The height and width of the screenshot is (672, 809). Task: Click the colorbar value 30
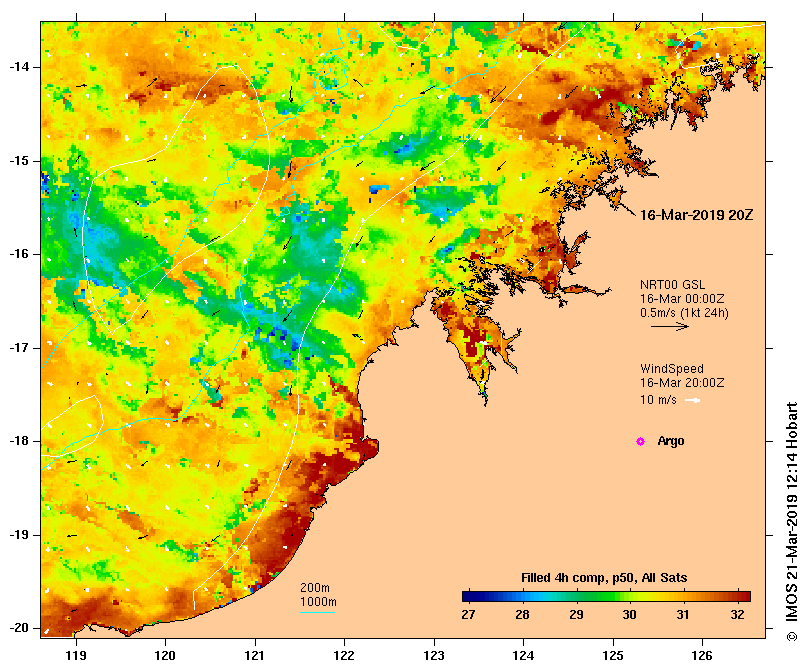[629, 615]
